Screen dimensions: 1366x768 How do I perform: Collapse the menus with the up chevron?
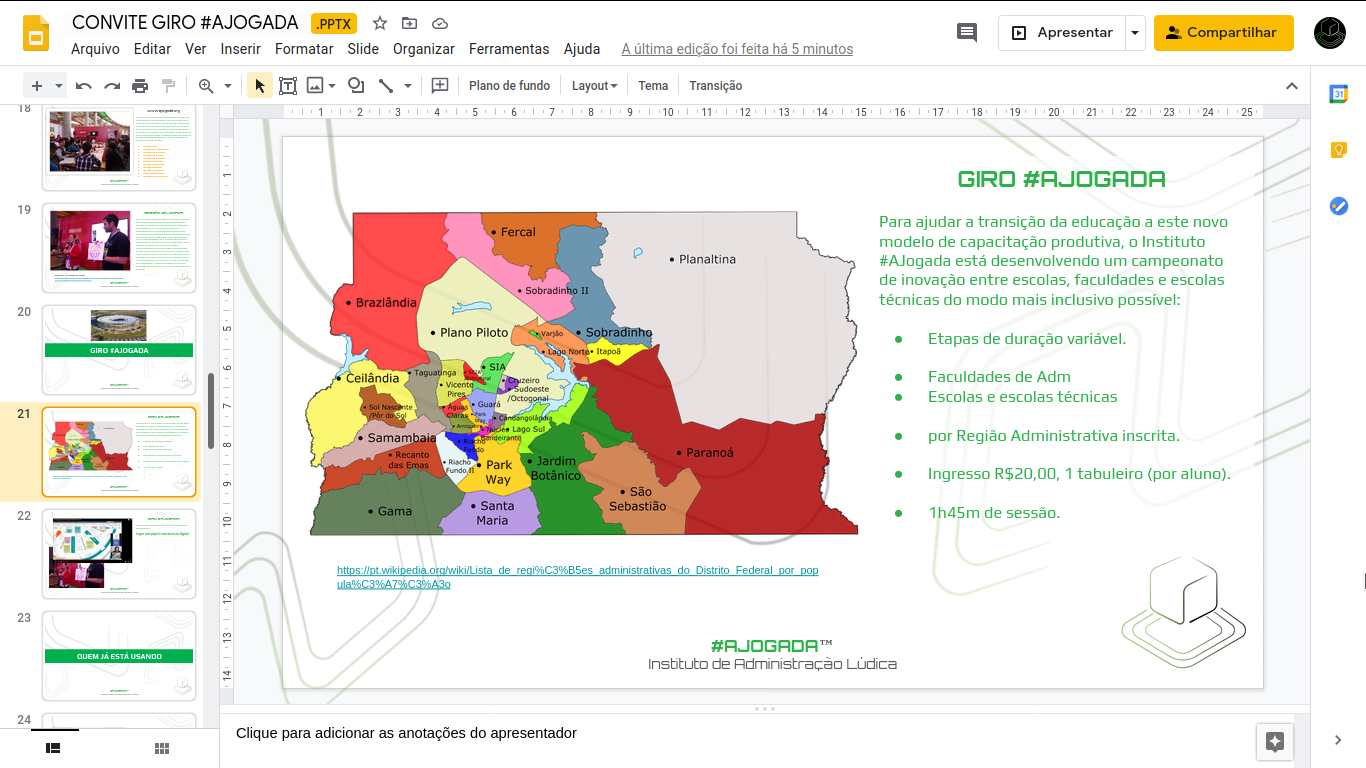(x=1291, y=86)
